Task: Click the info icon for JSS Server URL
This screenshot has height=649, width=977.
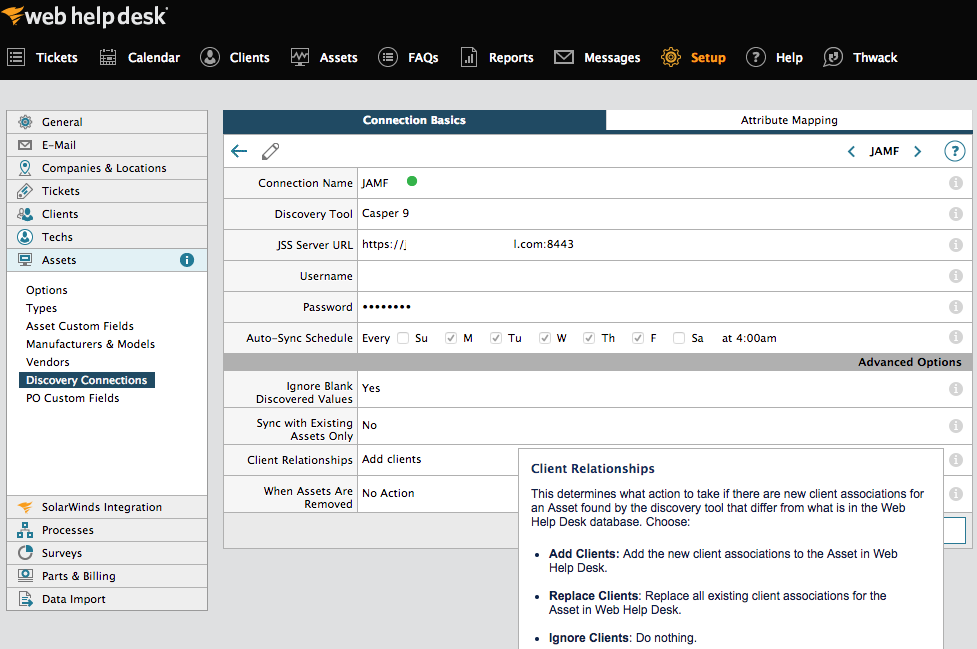Action: (x=956, y=245)
